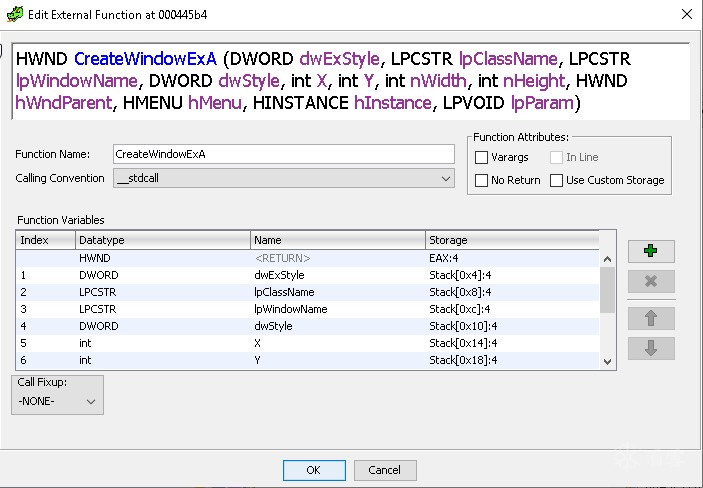The width and height of the screenshot is (703, 488).
Task: Click the Stack[0x8]:4 storage cell
Action: pos(512,292)
